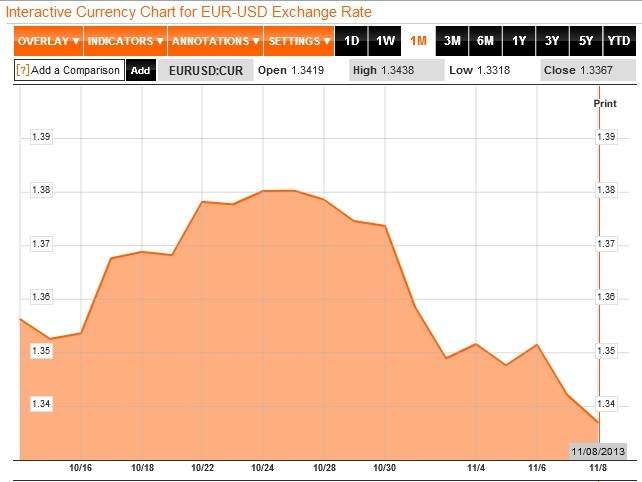This screenshot has width=642, height=482.
Task: Open the Overlay dropdown menu
Action: (48, 42)
